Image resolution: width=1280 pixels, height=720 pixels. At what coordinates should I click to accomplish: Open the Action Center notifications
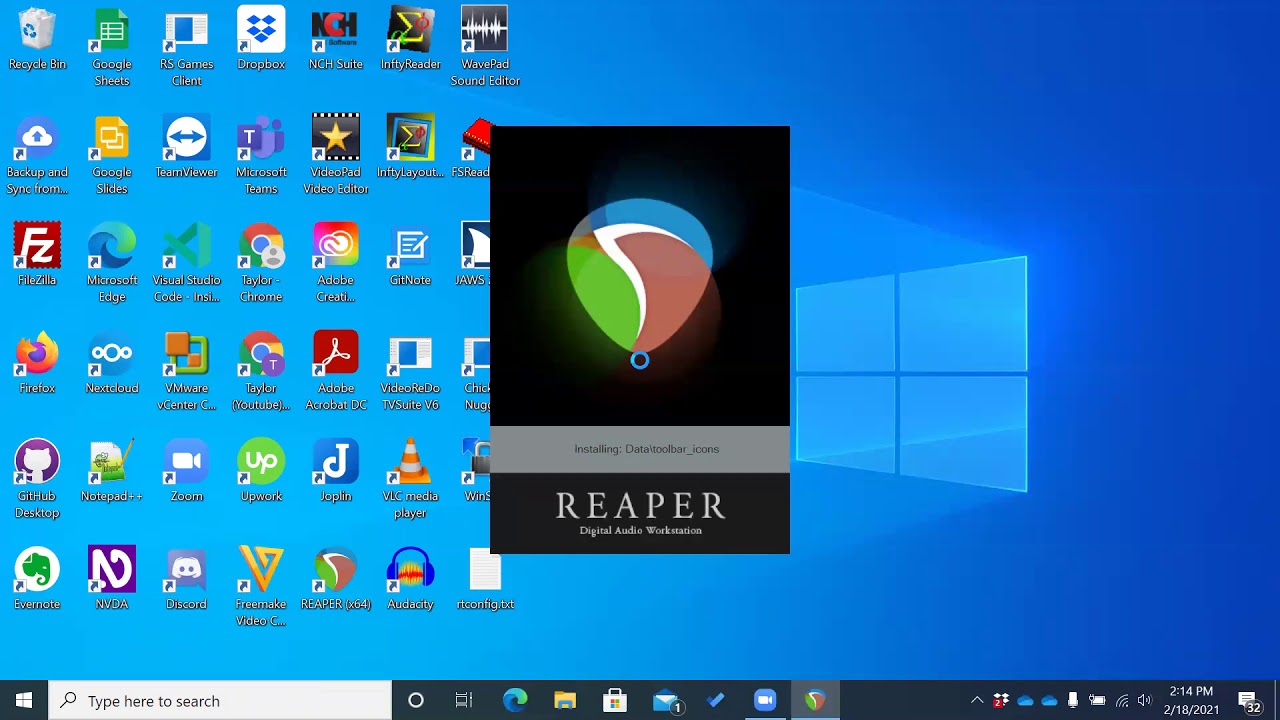[1250, 700]
